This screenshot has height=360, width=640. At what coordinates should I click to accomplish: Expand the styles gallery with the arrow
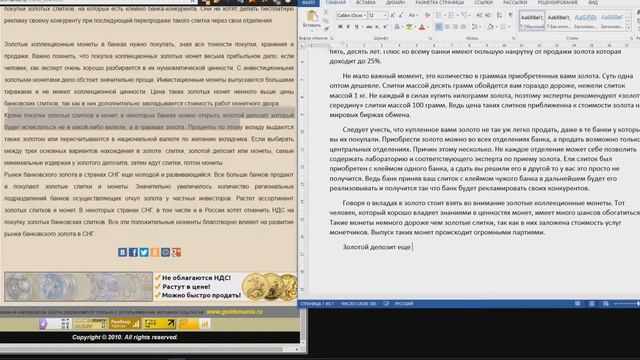tap(629, 27)
